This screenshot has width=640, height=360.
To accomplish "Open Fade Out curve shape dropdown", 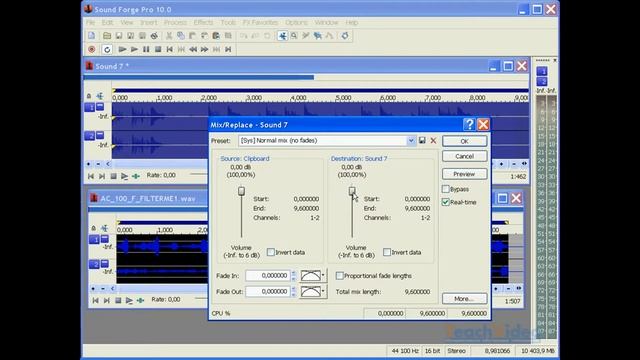I will coord(313,291).
